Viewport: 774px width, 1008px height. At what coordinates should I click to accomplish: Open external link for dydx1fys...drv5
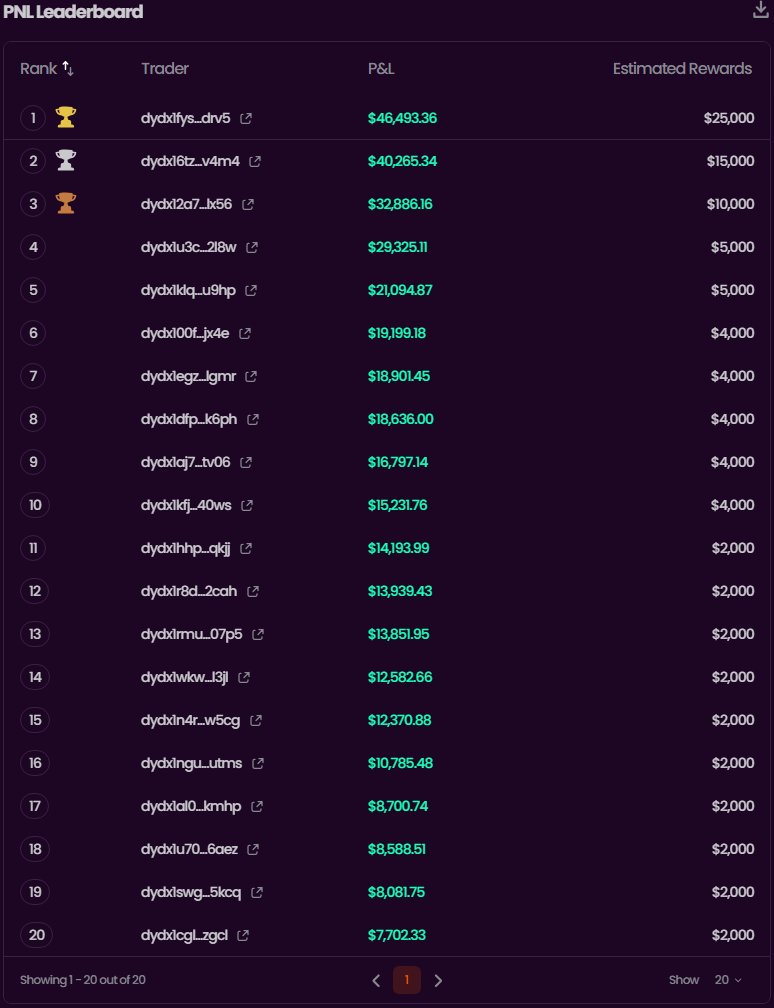pyautogui.click(x=246, y=119)
